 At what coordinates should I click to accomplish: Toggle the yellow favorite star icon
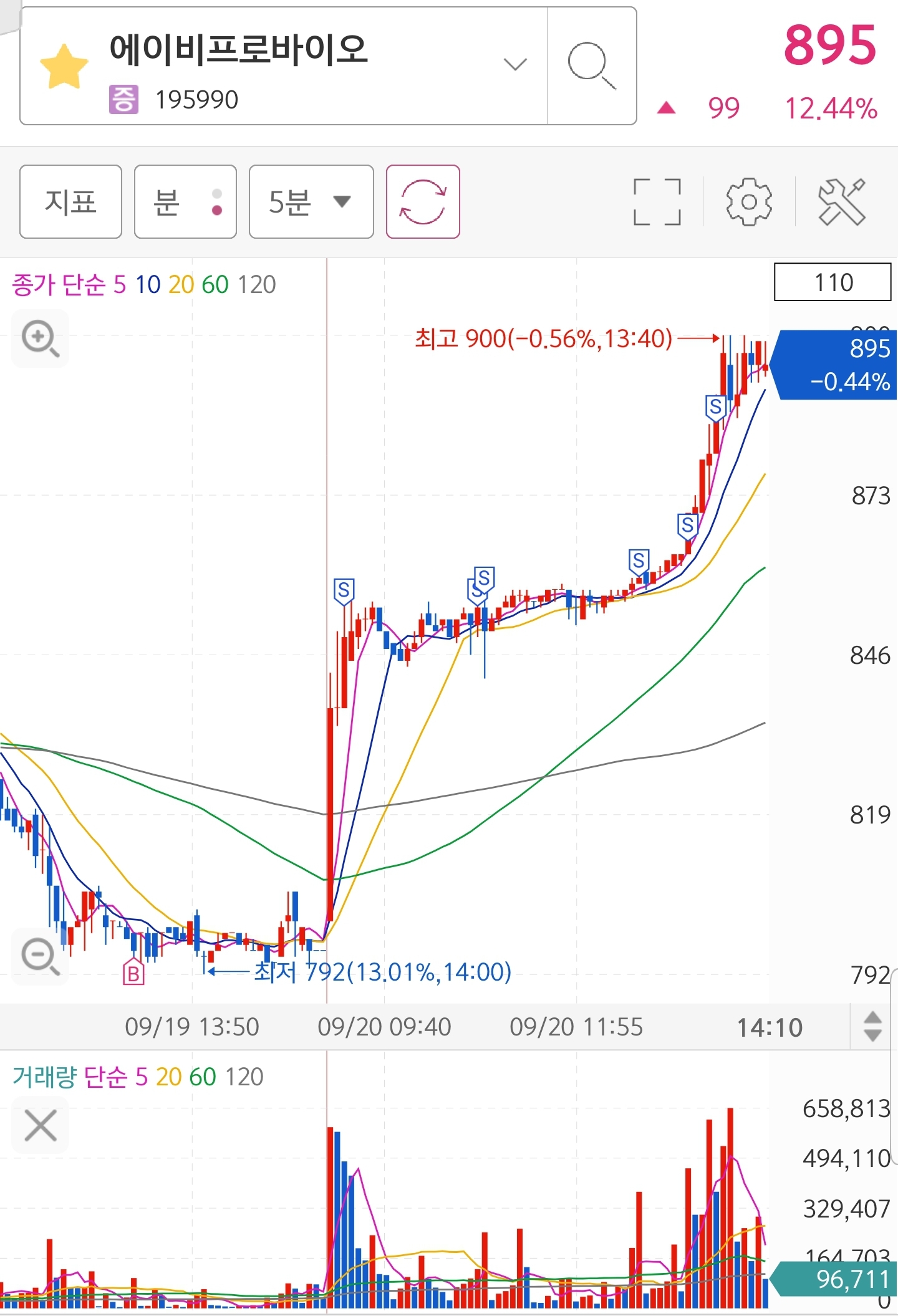(64, 66)
